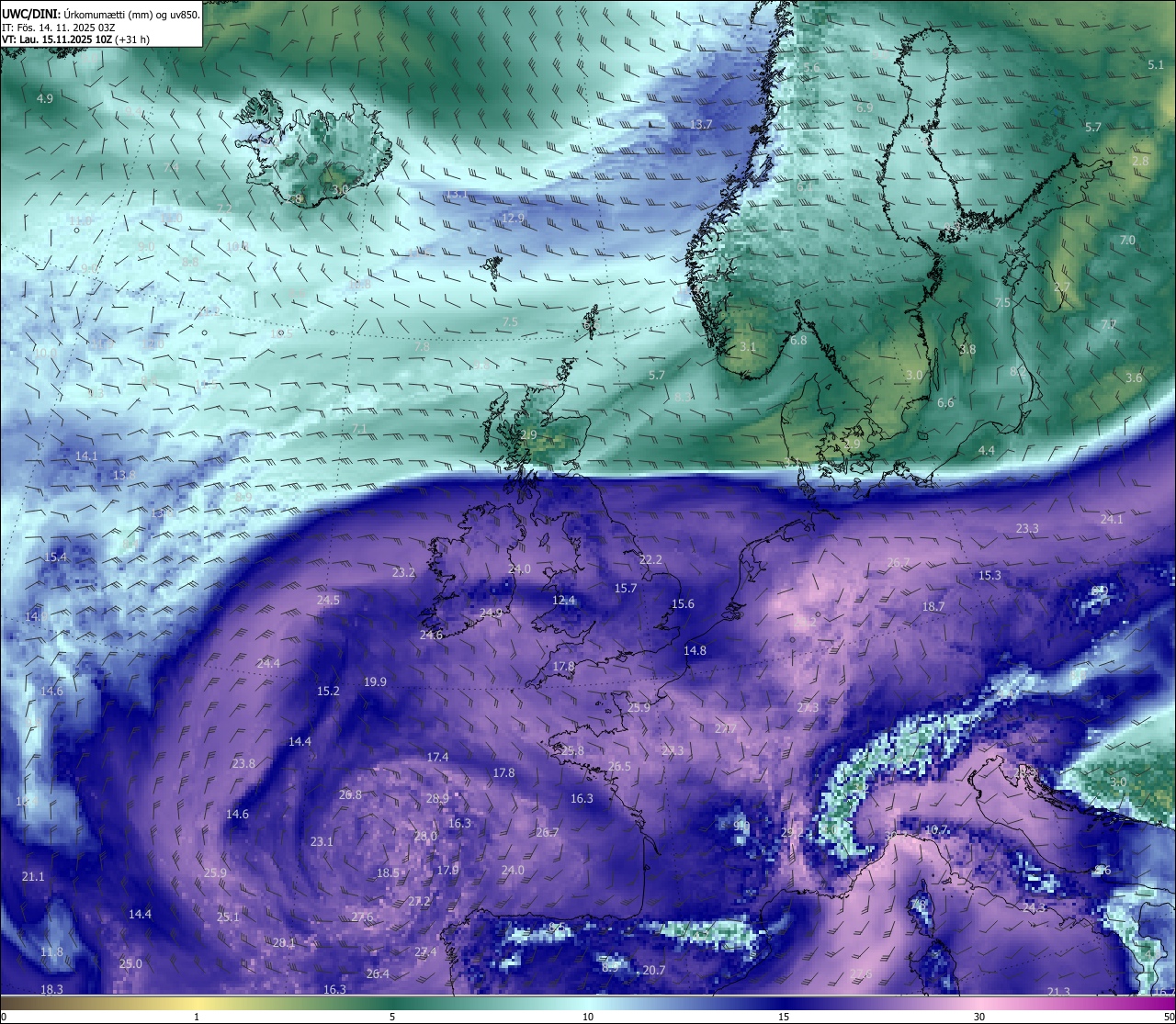Viewport: 1176px width, 1024px height.
Task: Click the '28.1' value on the map
Action: (x=284, y=942)
